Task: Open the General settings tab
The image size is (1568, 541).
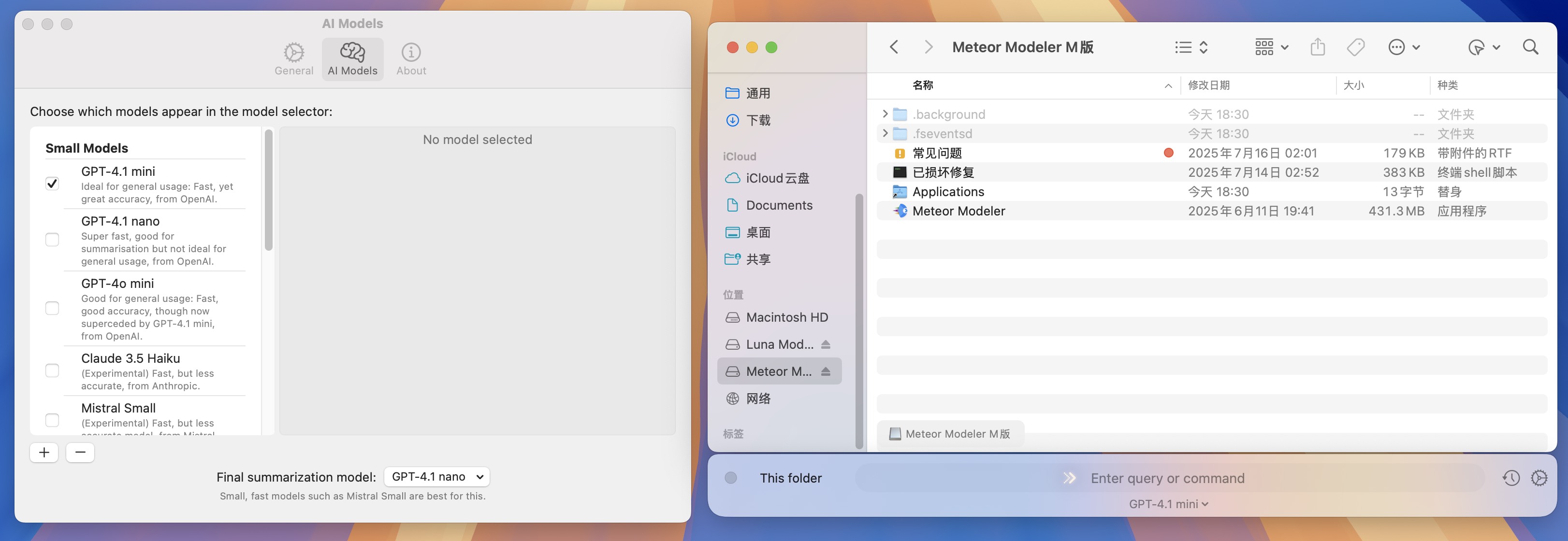Action: click(x=293, y=59)
